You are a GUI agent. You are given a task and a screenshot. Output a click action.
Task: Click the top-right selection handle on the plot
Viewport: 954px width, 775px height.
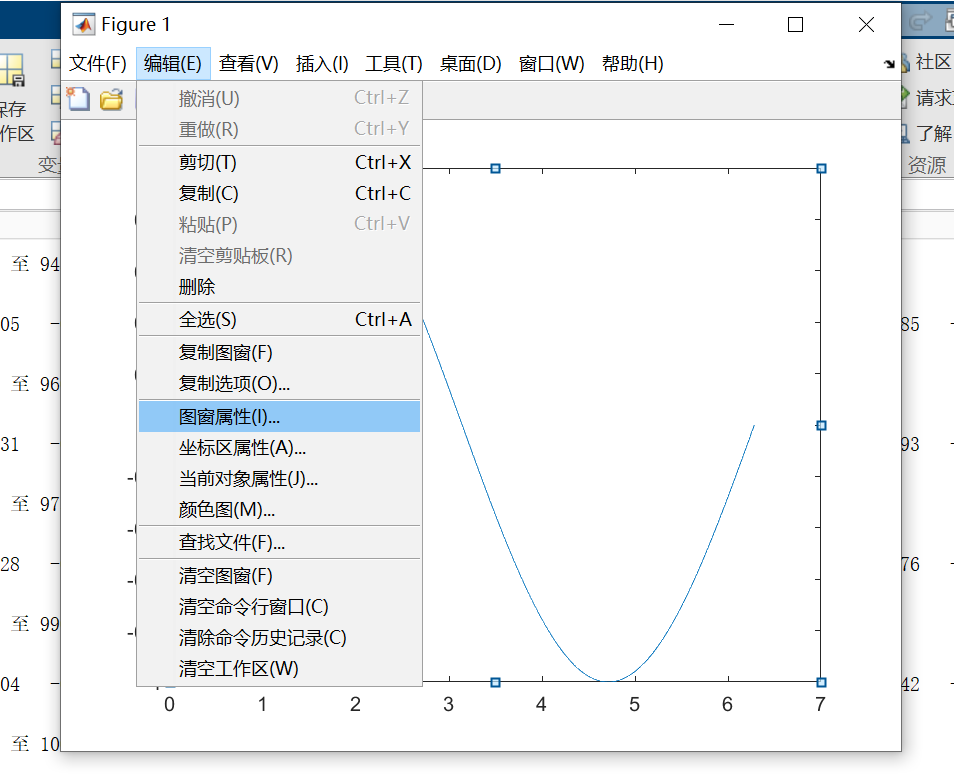pos(821,168)
